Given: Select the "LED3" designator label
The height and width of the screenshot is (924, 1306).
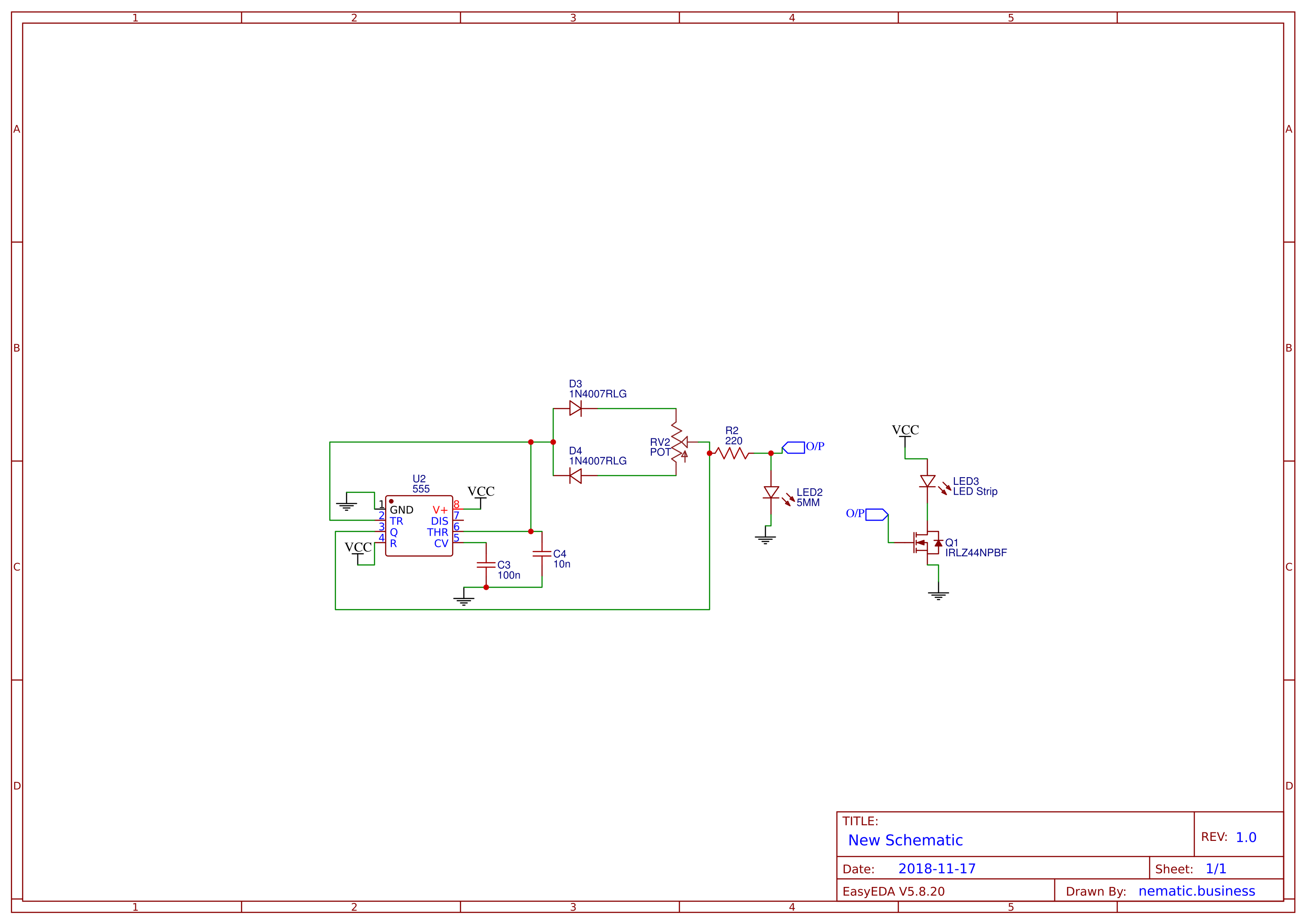Looking at the screenshot, I should [x=966, y=481].
